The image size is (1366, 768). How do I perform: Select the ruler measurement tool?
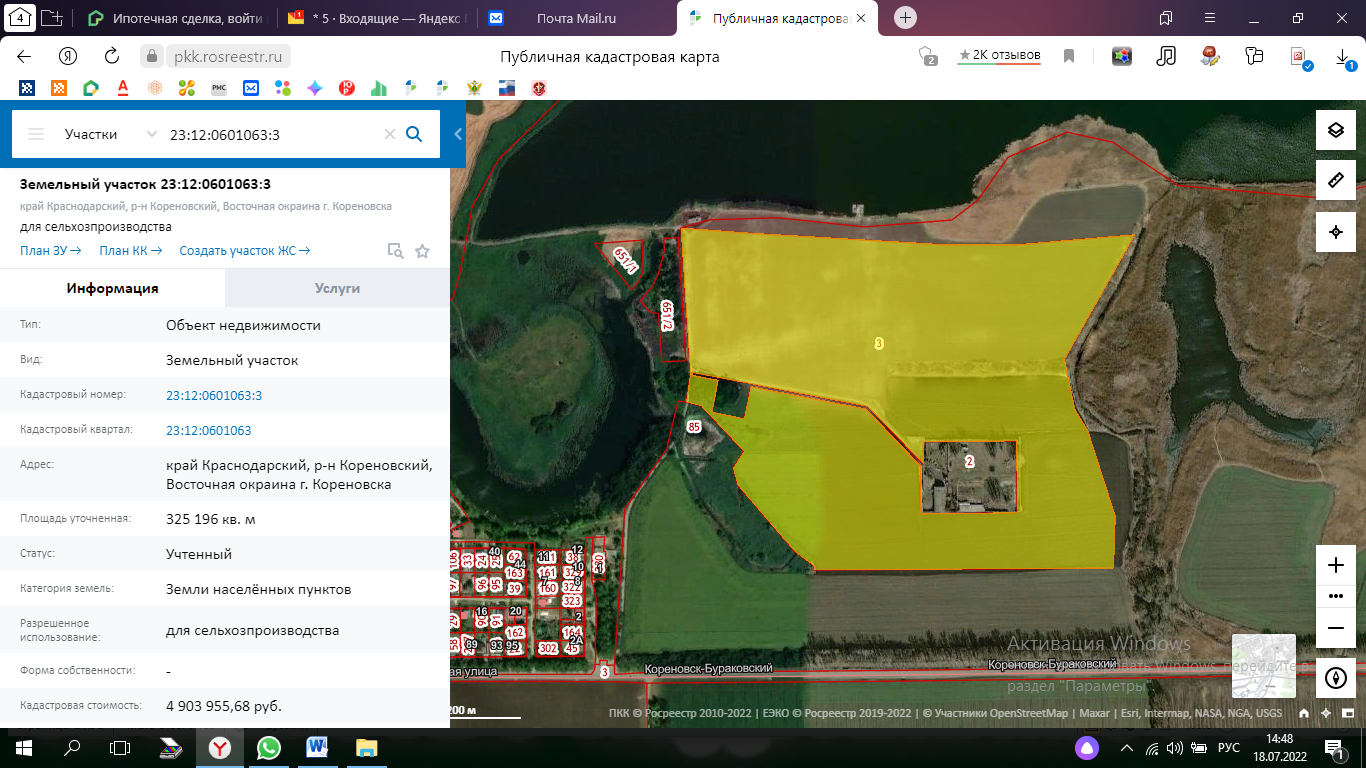point(1335,181)
